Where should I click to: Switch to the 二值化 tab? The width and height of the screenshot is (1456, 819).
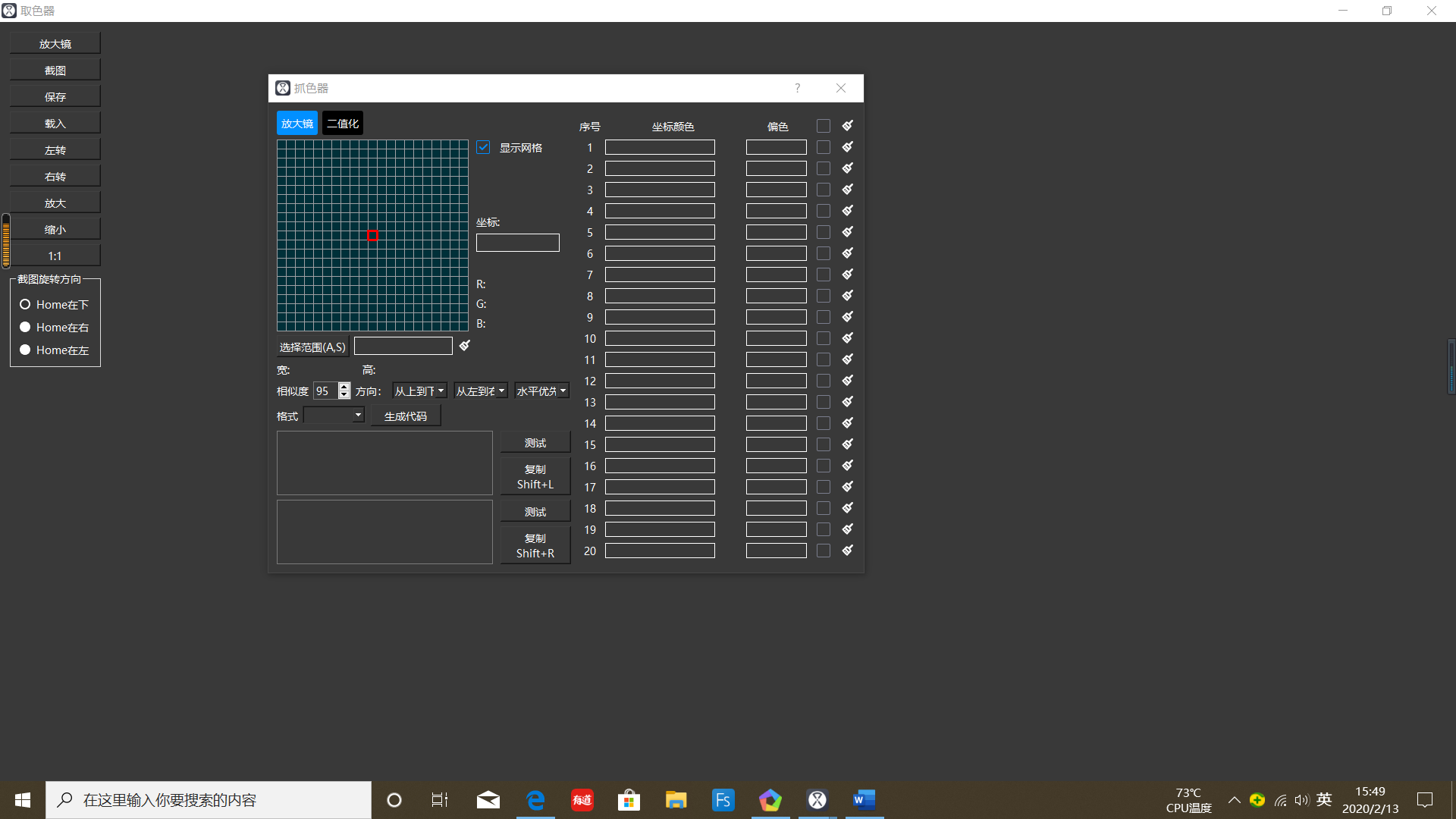(343, 123)
